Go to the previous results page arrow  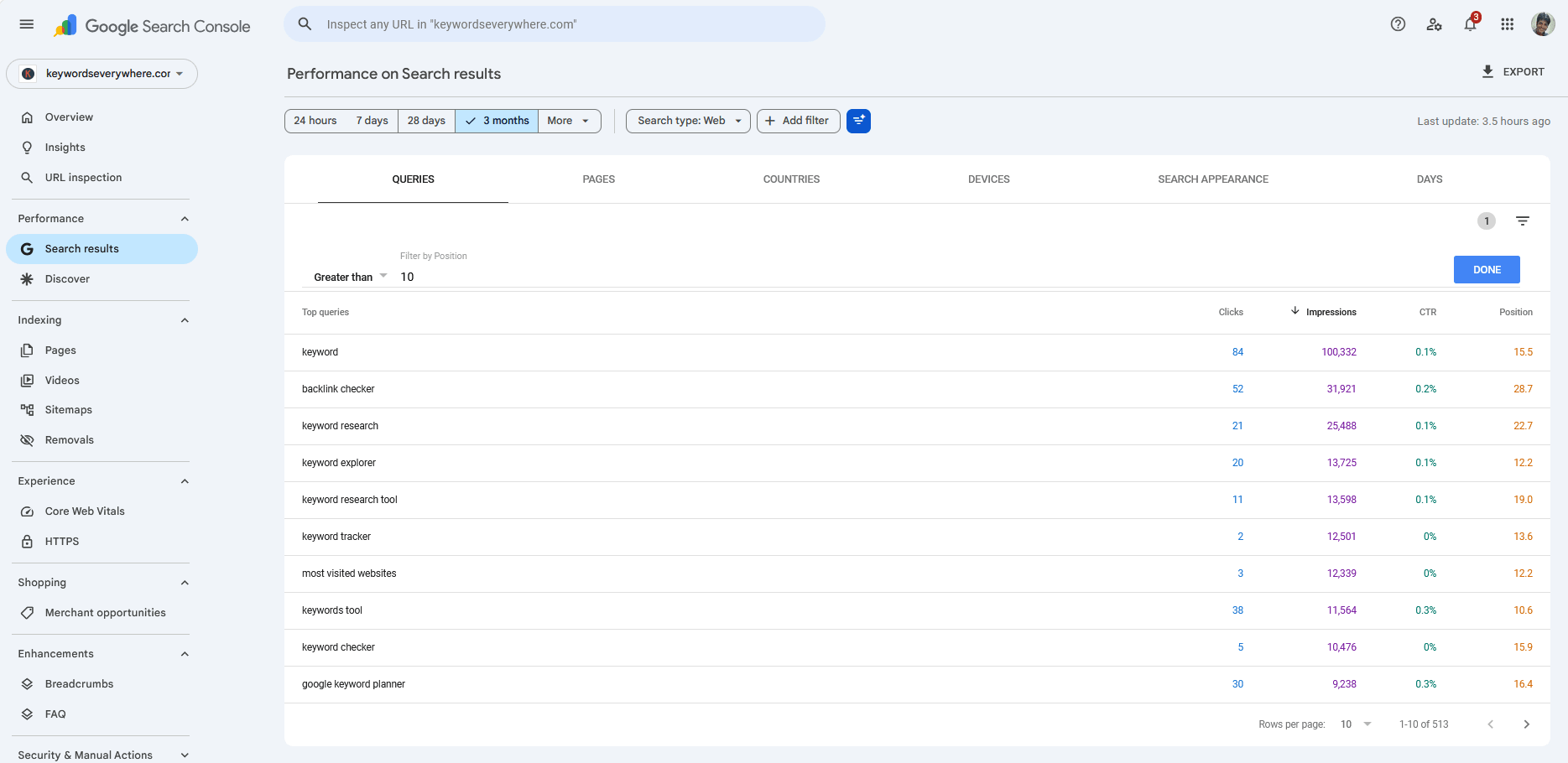[1491, 724]
